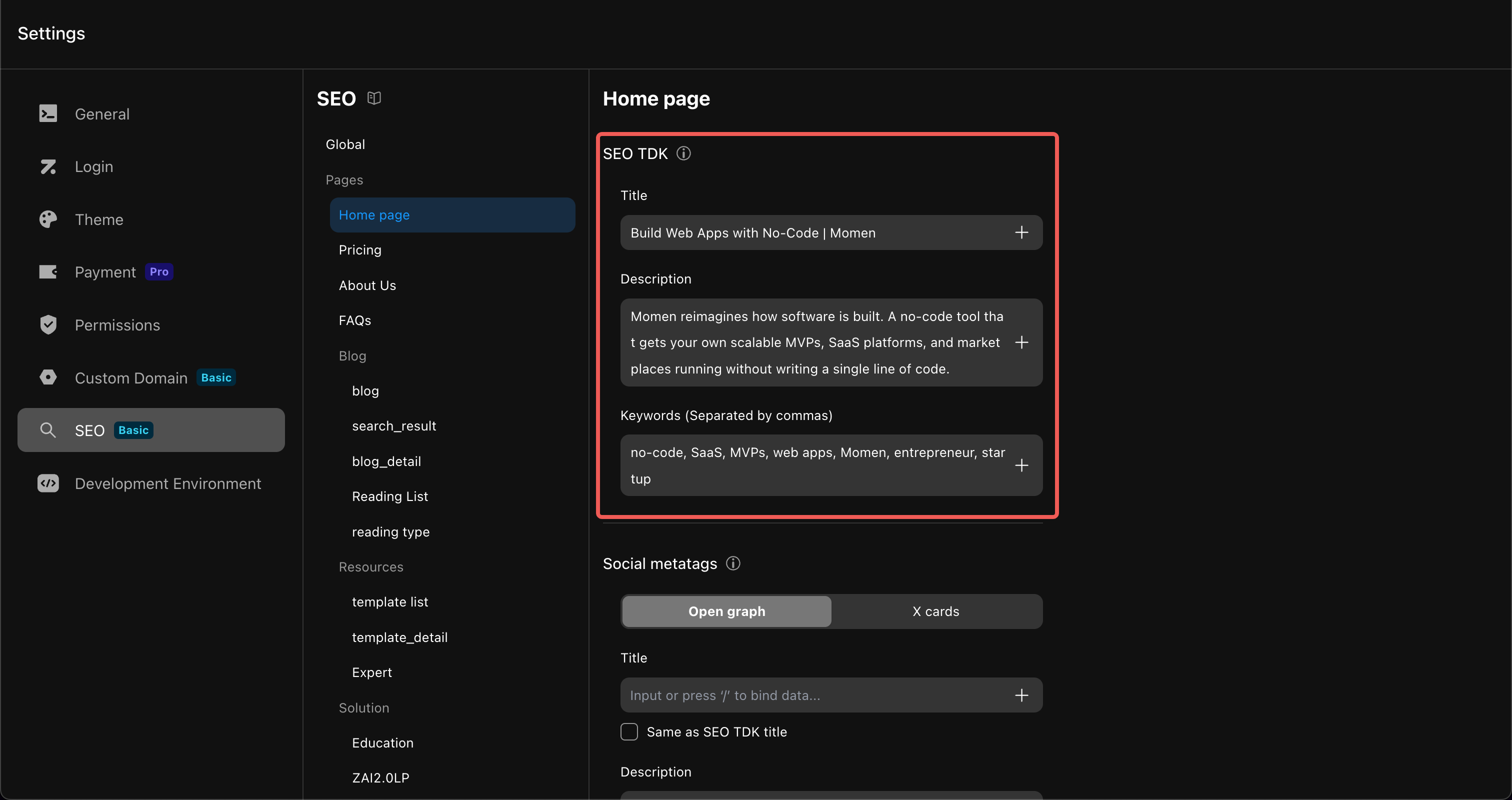Click the General terminal icon
This screenshot has width=1512, height=800.
48,113
